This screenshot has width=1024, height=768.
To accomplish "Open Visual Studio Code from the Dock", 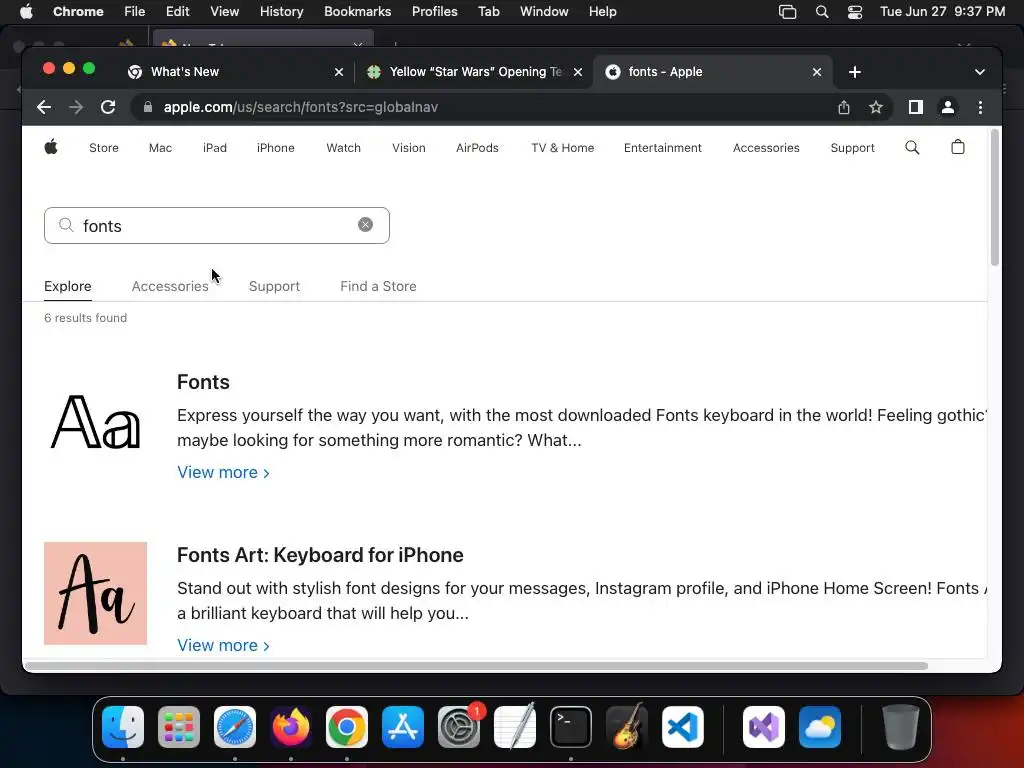I will click(x=683, y=727).
